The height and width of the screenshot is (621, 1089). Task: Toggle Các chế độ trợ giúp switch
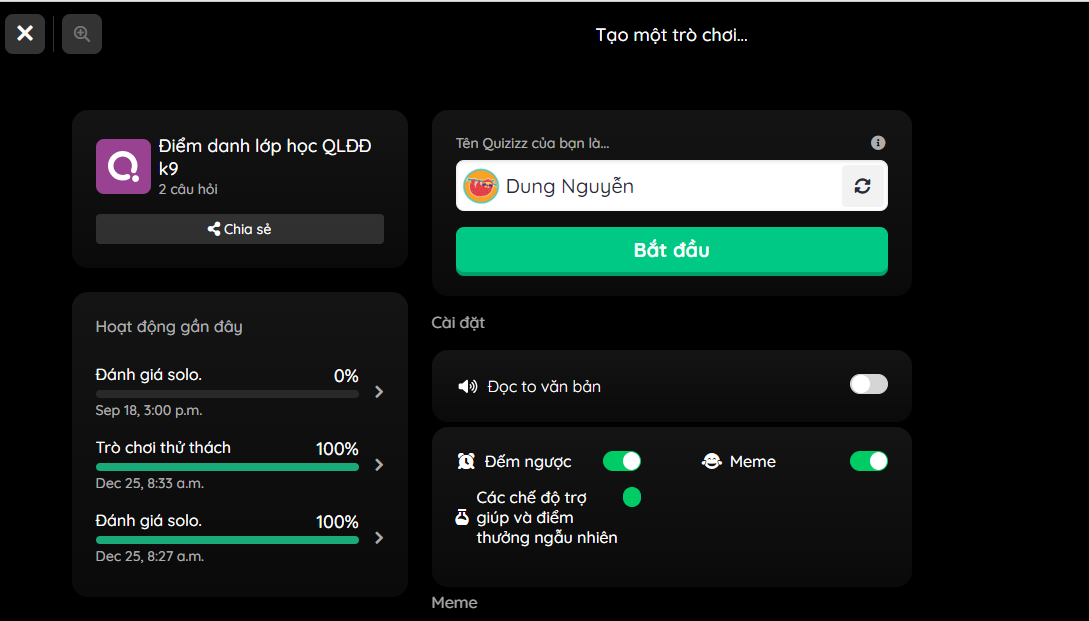pyautogui.click(x=632, y=497)
